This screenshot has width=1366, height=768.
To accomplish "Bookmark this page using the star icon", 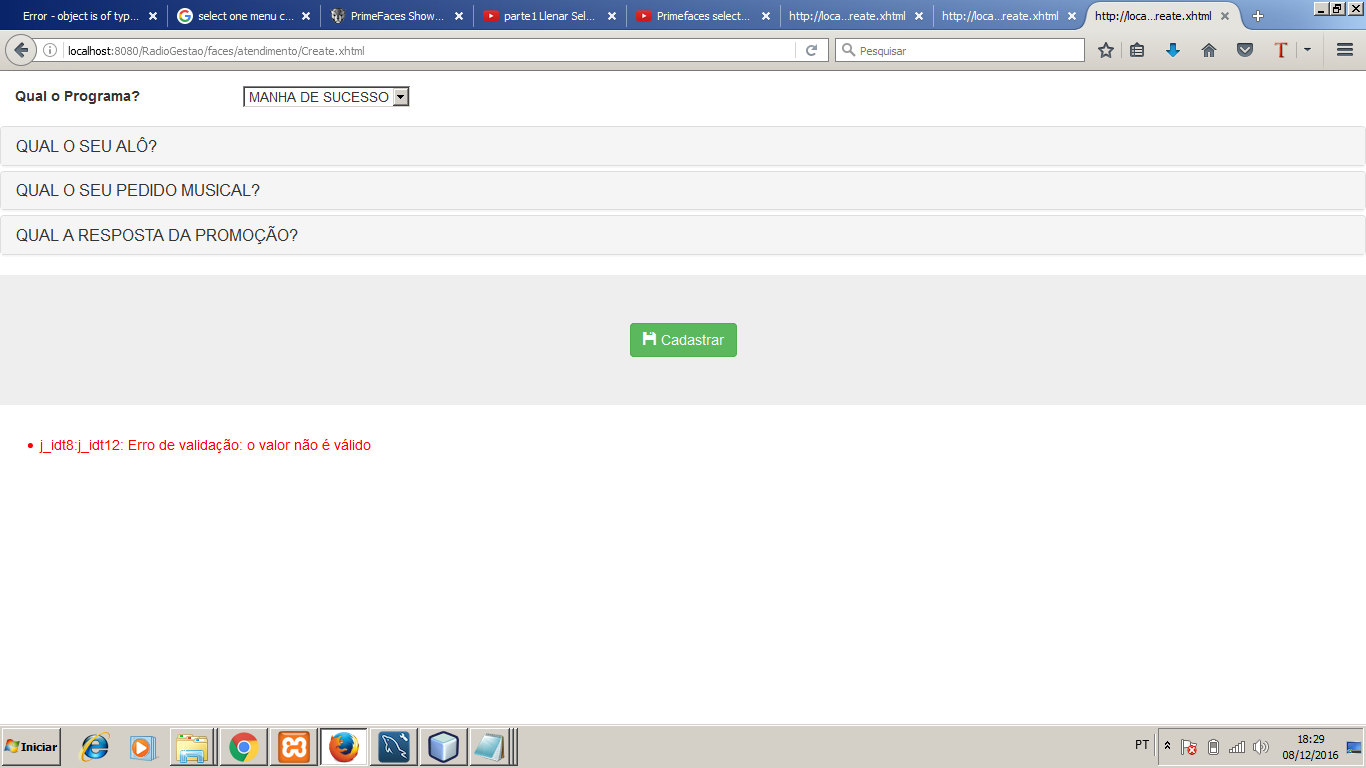I will click(x=1105, y=49).
